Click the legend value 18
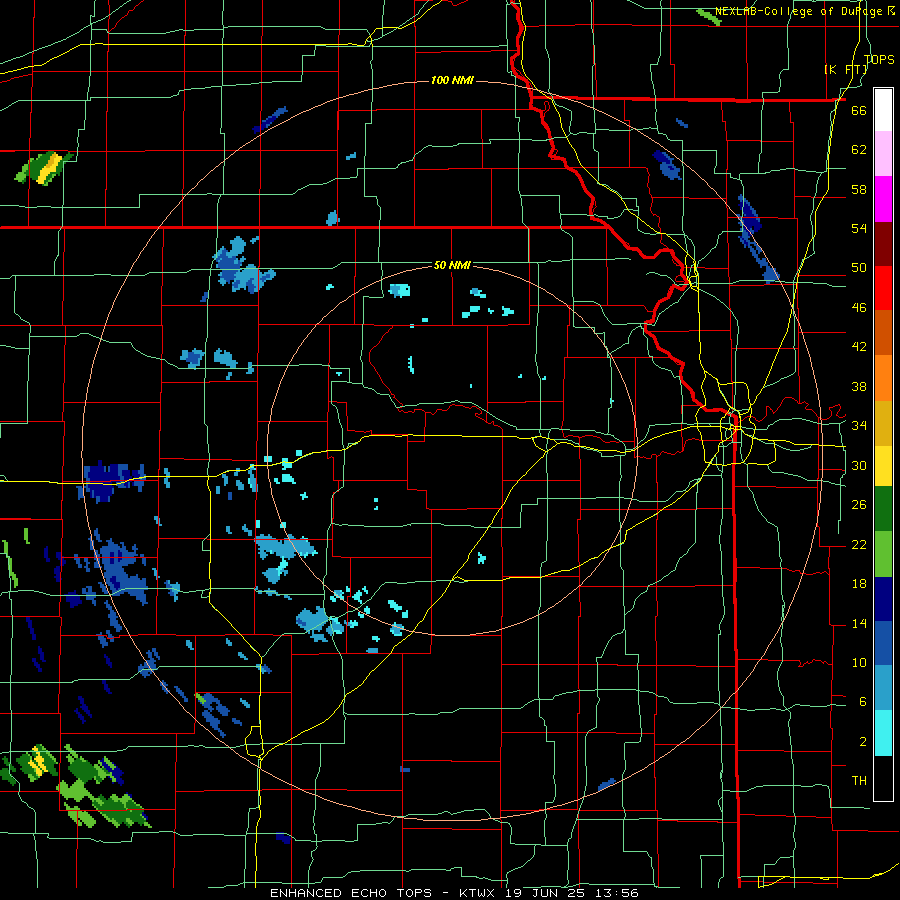Screen dimensions: 900x900 (859, 583)
